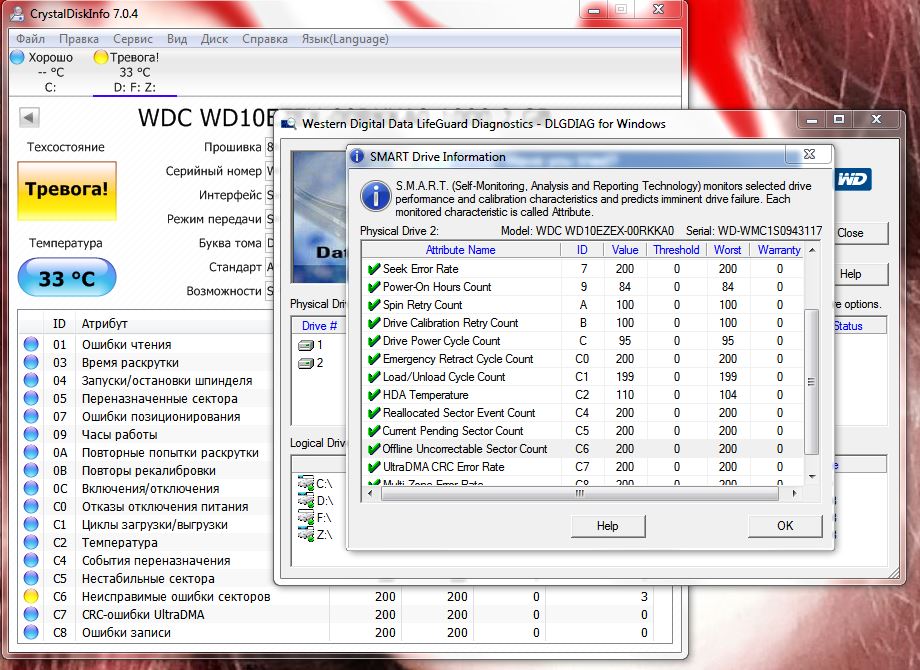Select physical drive 2 icon in DLGDIAG

point(306,363)
